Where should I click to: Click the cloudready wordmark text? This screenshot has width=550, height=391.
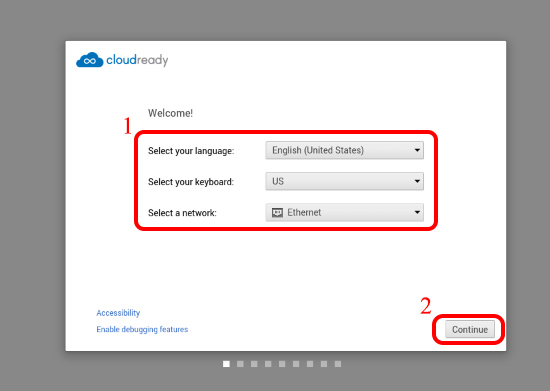click(137, 60)
